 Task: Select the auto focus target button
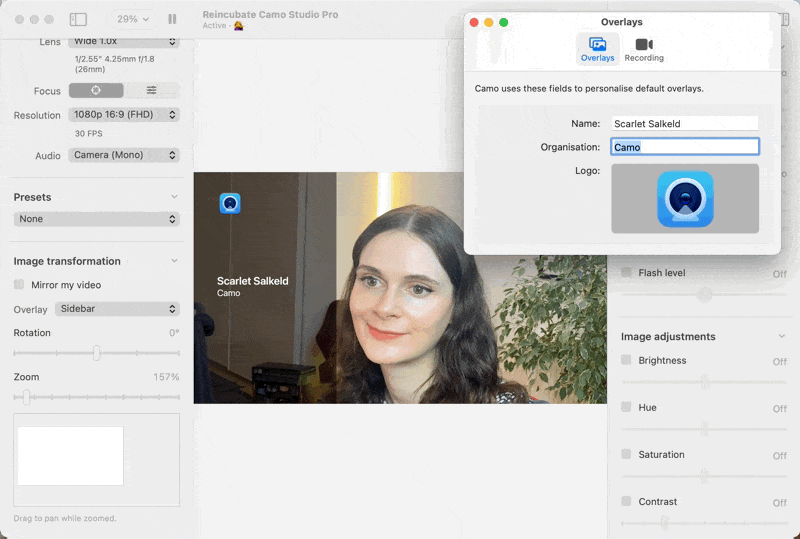[x=96, y=90]
